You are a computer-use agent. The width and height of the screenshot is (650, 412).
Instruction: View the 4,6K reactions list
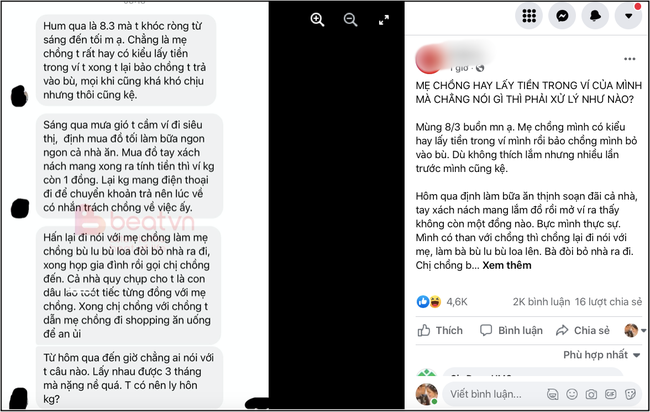coord(442,302)
